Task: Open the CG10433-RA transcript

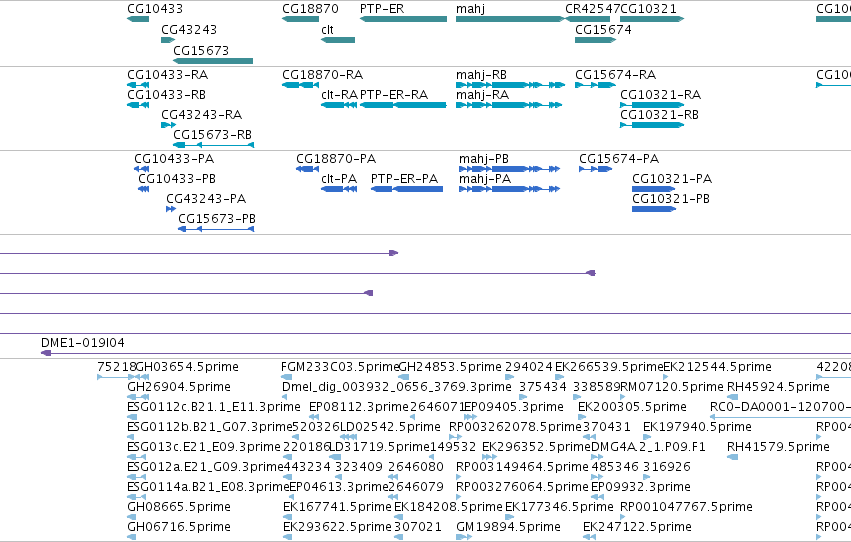Action: (x=138, y=85)
